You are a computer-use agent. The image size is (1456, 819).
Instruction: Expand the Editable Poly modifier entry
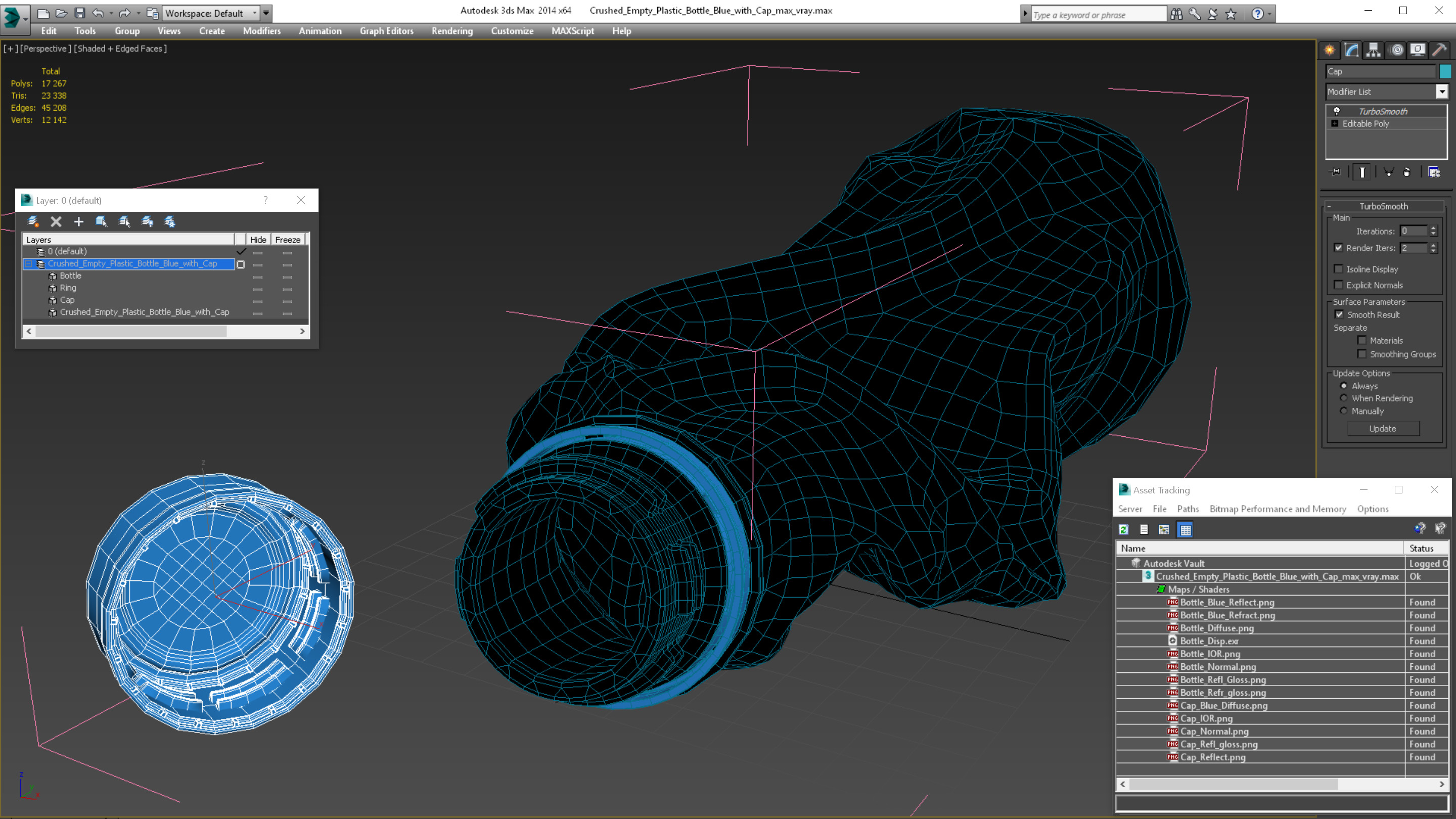click(1335, 124)
